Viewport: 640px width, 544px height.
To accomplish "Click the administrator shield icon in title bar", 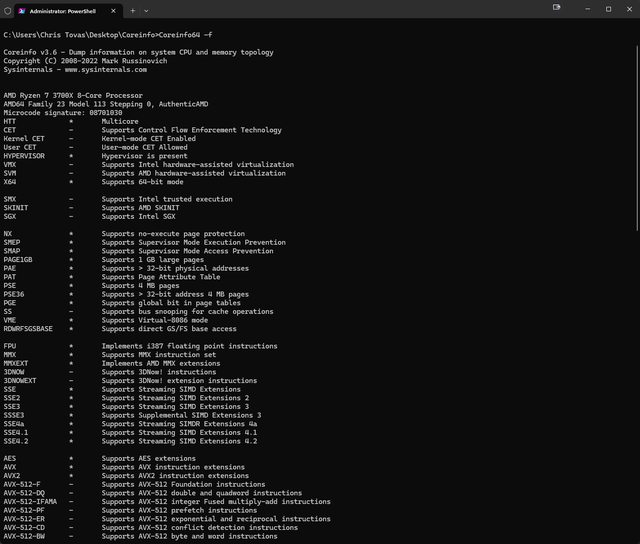I will (9, 9).
